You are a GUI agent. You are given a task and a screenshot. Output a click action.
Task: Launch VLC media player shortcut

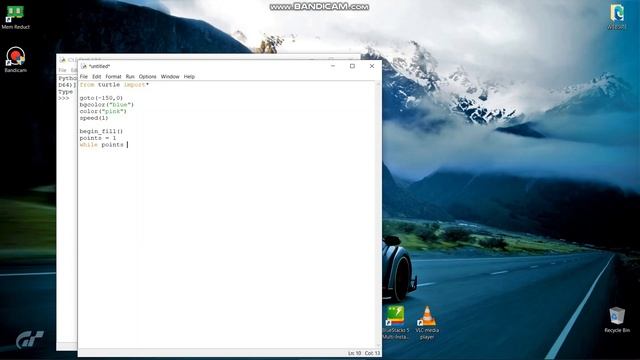click(427, 322)
